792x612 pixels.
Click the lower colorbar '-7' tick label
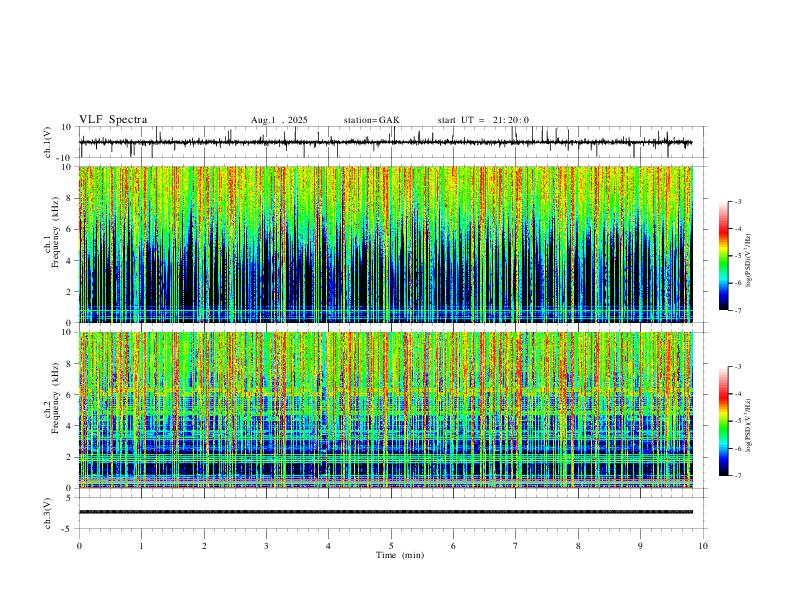click(x=738, y=475)
